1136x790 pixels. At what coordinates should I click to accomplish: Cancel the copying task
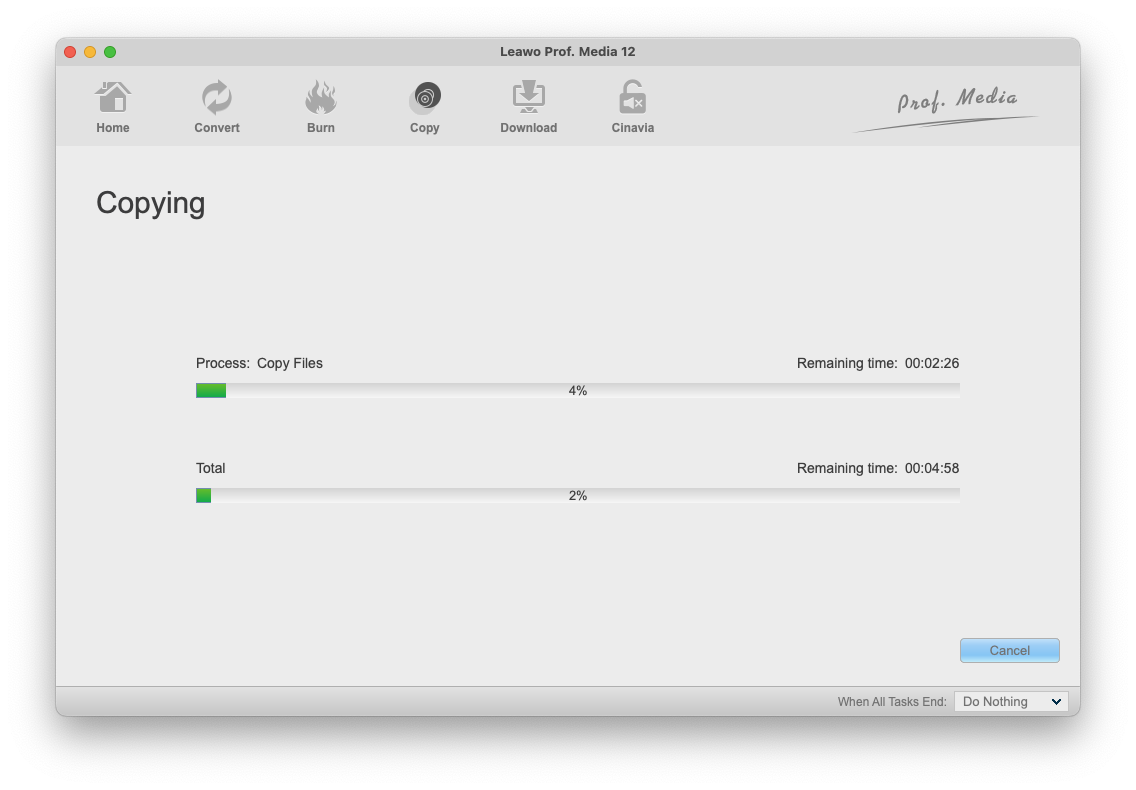(x=1009, y=650)
